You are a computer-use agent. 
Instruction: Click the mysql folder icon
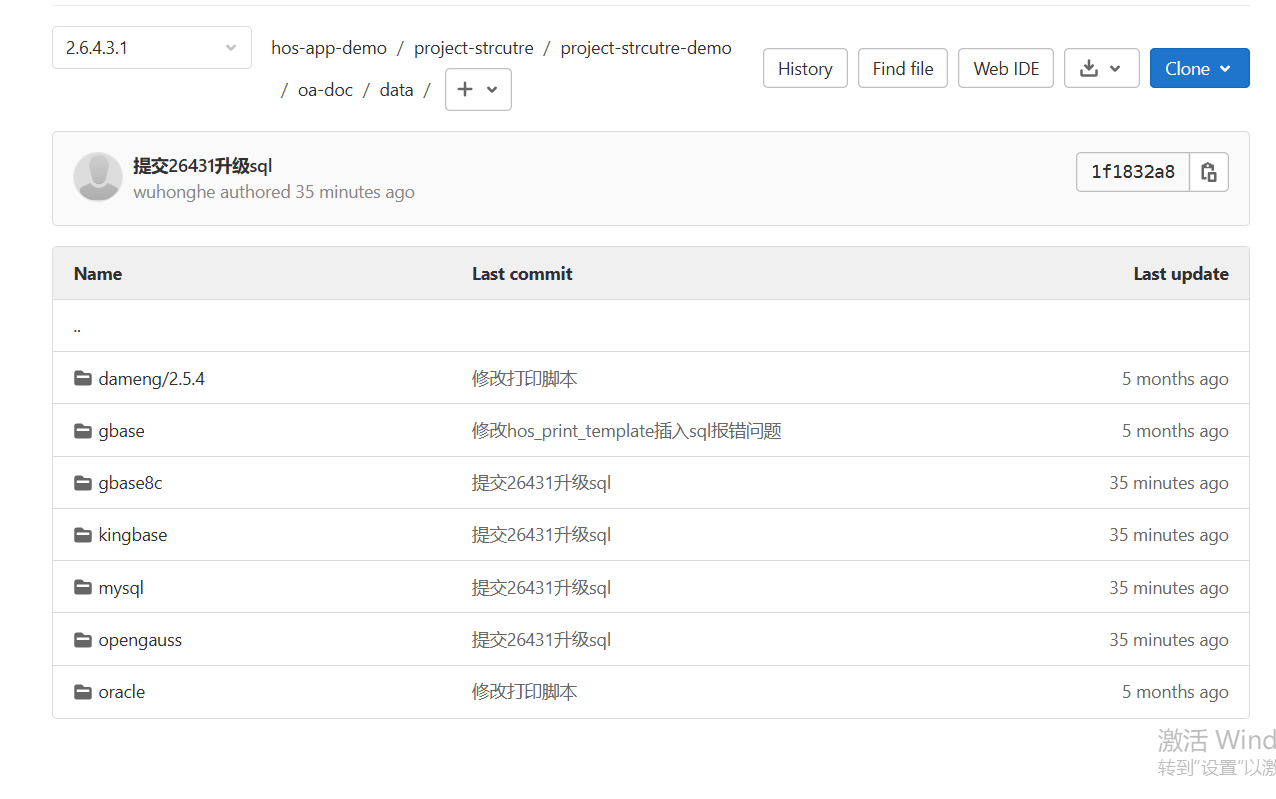click(83, 588)
